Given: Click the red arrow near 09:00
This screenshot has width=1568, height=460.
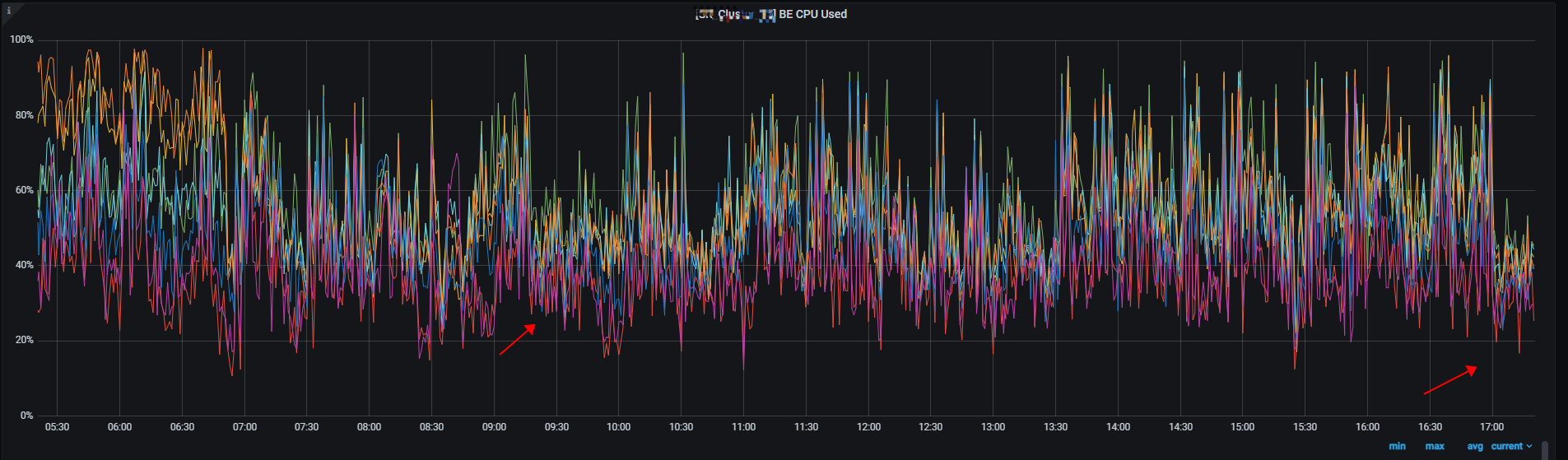Looking at the screenshot, I should tap(518, 339).
